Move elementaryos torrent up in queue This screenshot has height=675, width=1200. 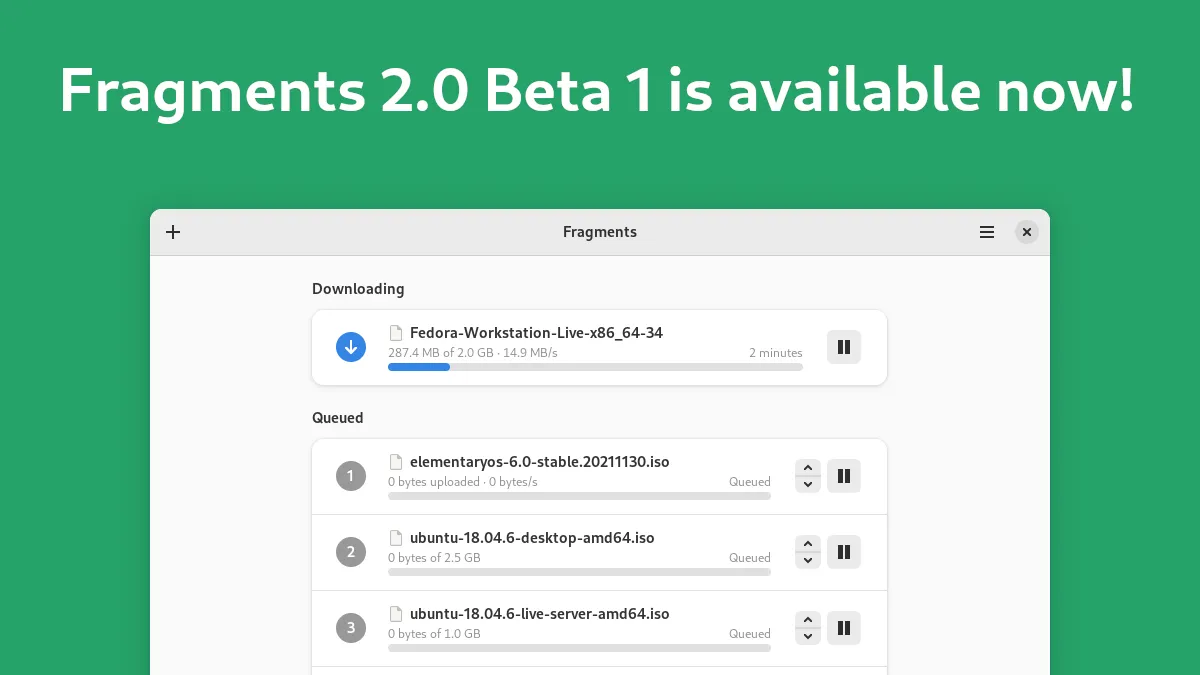click(x=808, y=468)
